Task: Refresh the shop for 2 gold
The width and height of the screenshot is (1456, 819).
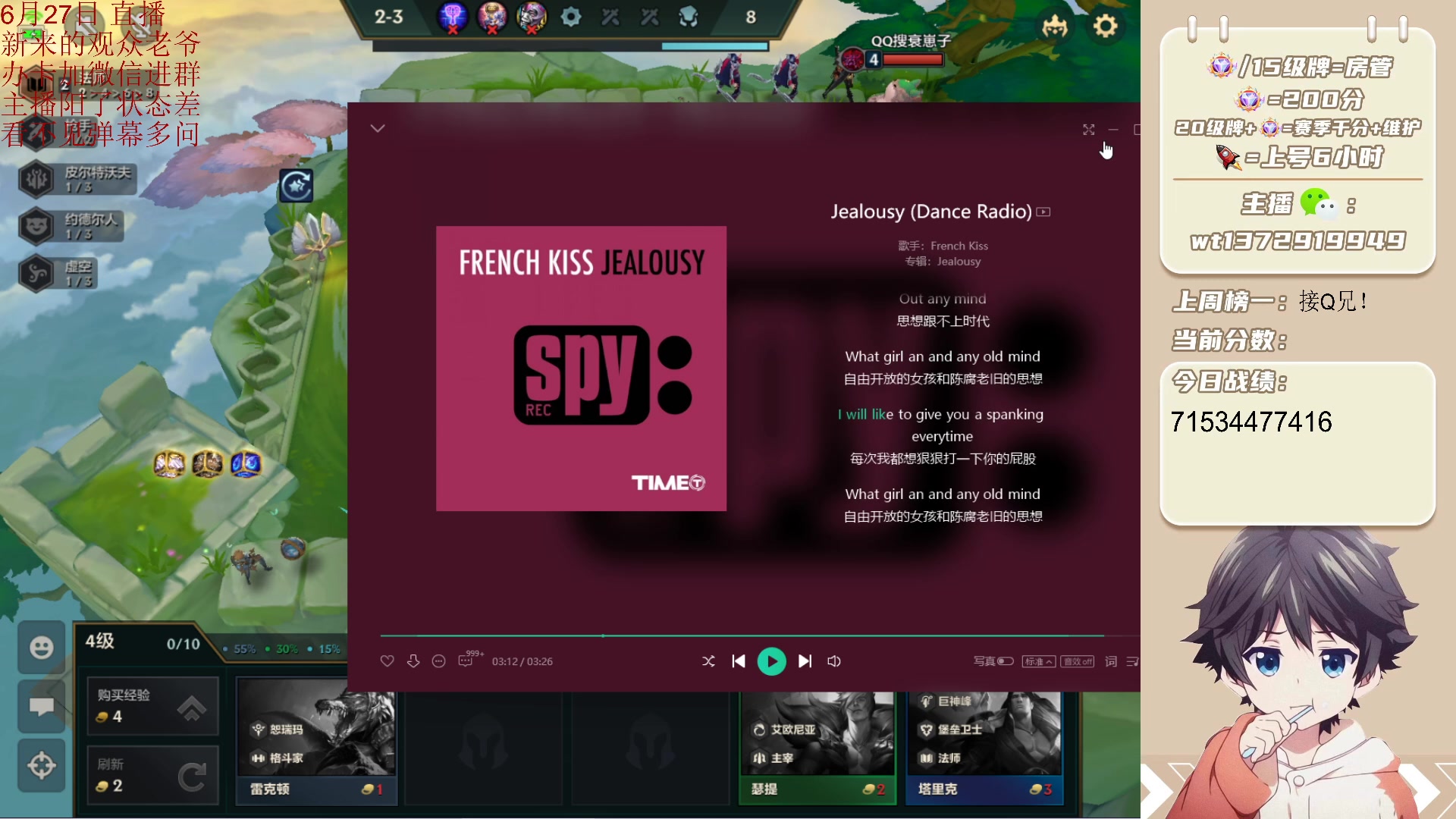Action: [x=152, y=775]
